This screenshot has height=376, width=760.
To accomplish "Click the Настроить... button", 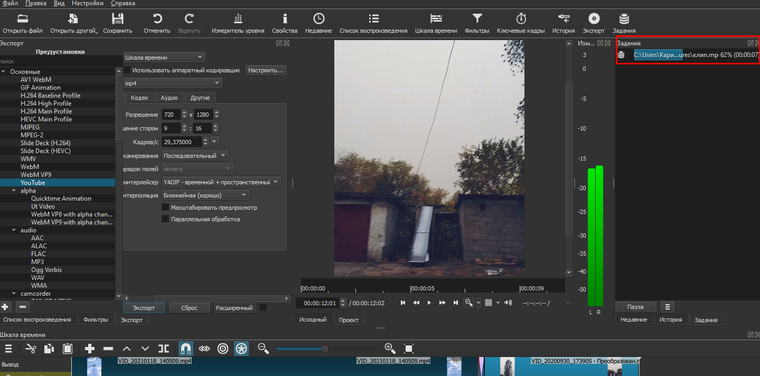I will click(266, 70).
